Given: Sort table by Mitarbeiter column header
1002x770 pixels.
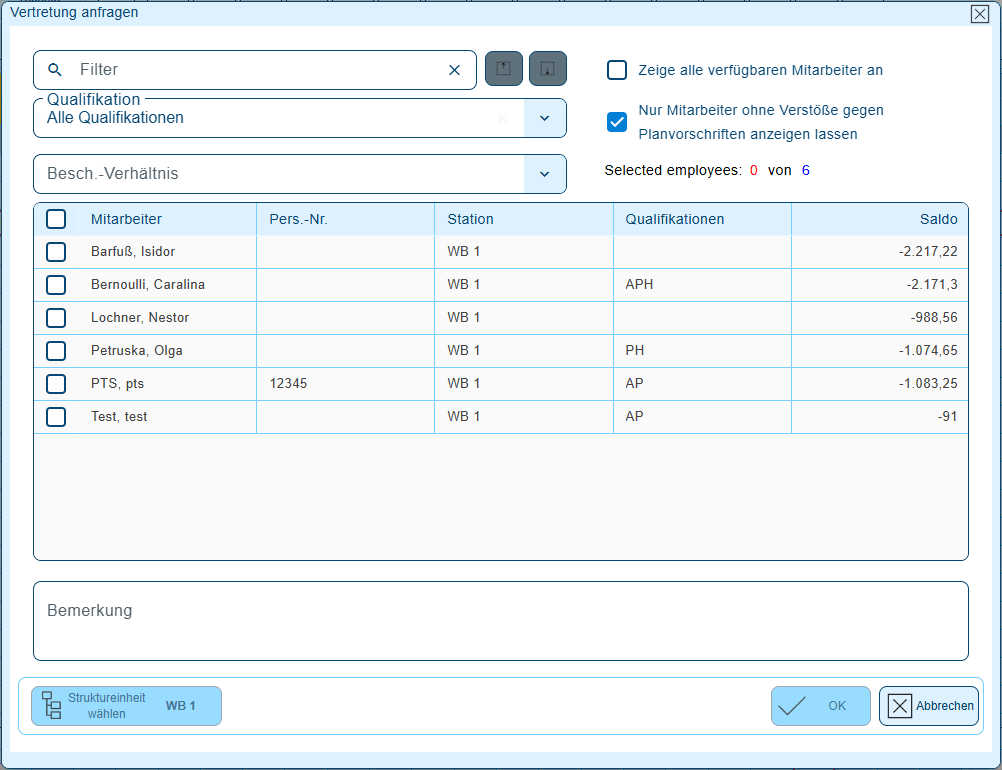Looking at the screenshot, I should (x=126, y=219).
